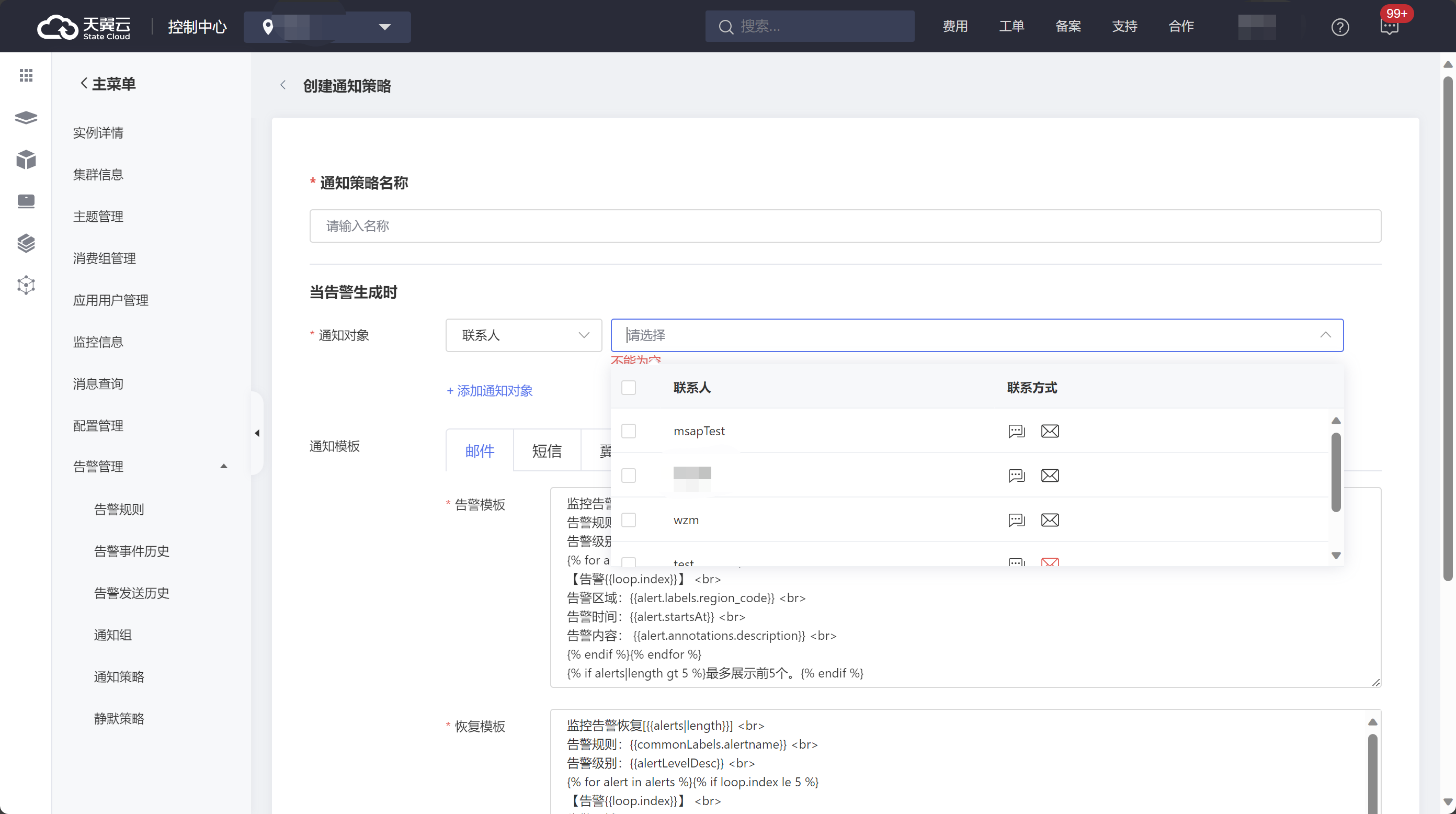Click the top search box
Screen dimensions: 1456x814
coord(810,26)
